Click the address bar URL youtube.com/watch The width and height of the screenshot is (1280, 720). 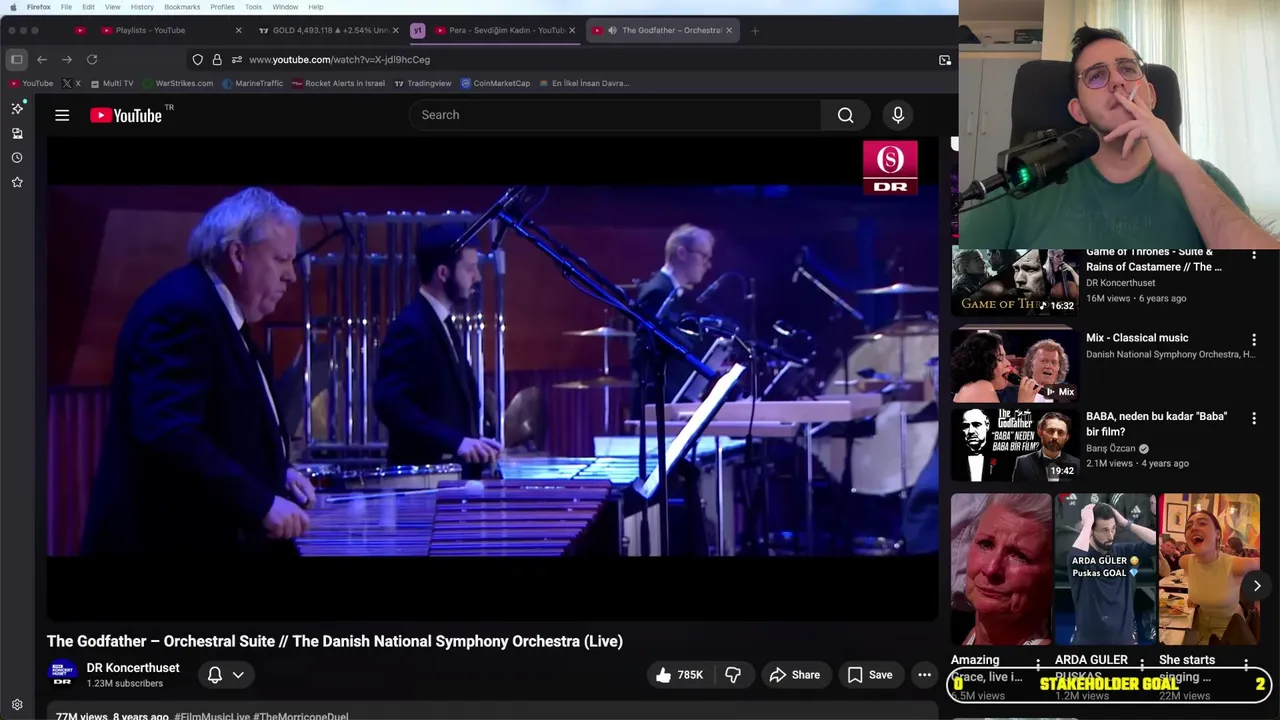point(339,60)
